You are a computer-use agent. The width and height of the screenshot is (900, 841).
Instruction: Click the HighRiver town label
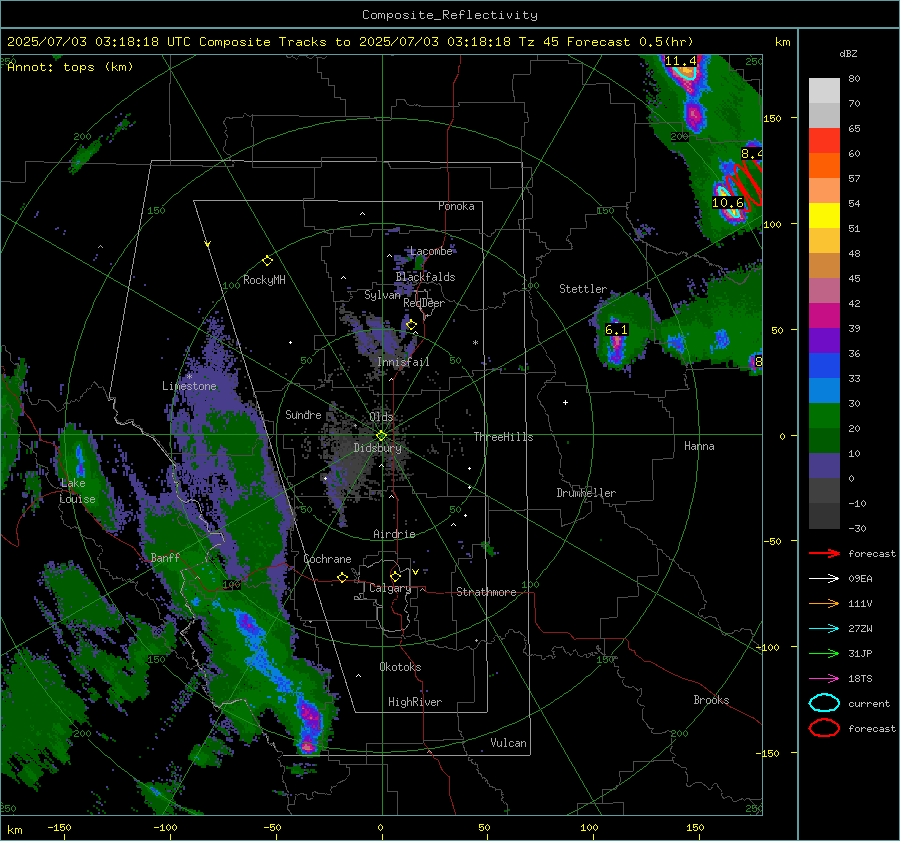415,702
